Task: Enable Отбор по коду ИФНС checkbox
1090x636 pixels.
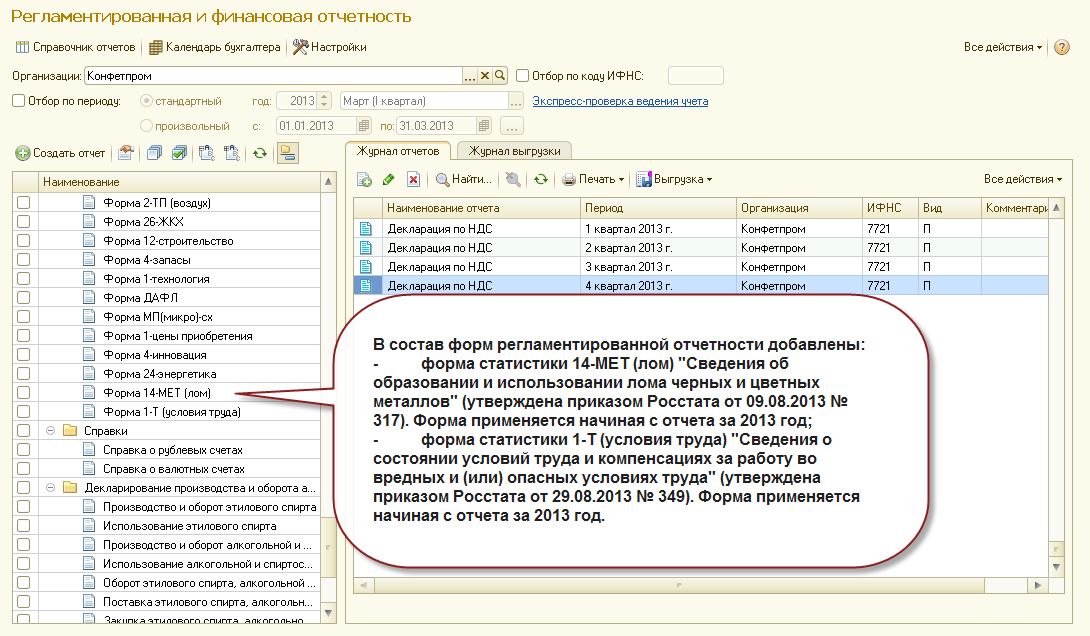Action: (522, 75)
